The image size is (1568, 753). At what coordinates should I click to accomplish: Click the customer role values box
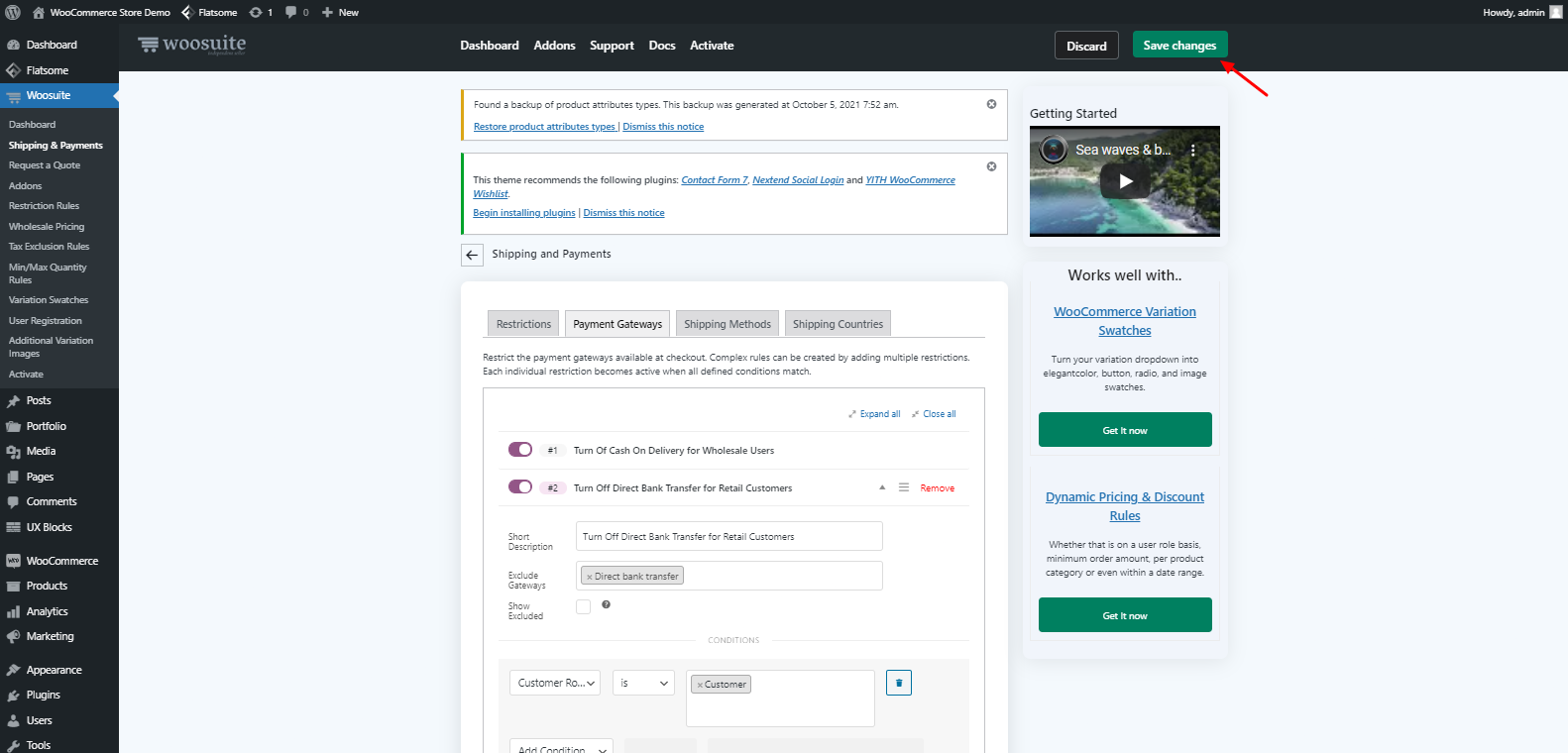(x=780, y=699)
